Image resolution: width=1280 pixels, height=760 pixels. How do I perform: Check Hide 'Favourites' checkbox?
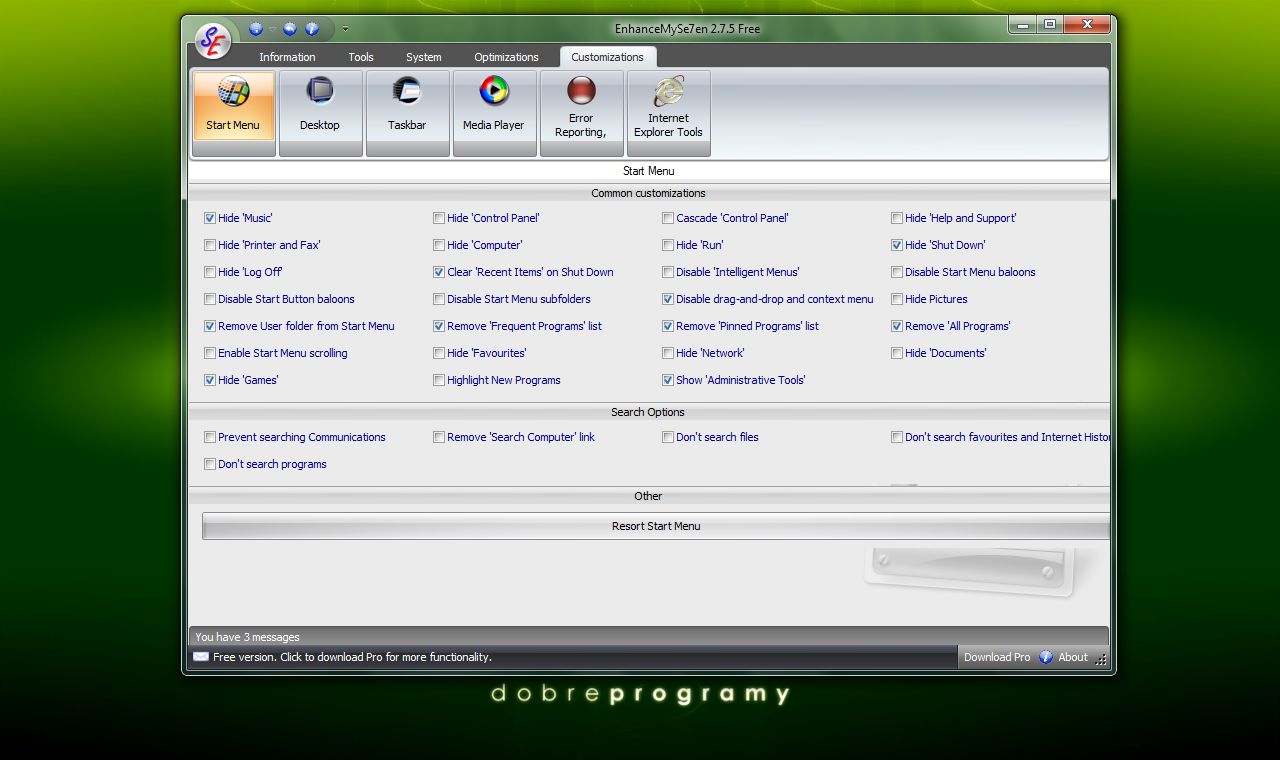[439, 353]
